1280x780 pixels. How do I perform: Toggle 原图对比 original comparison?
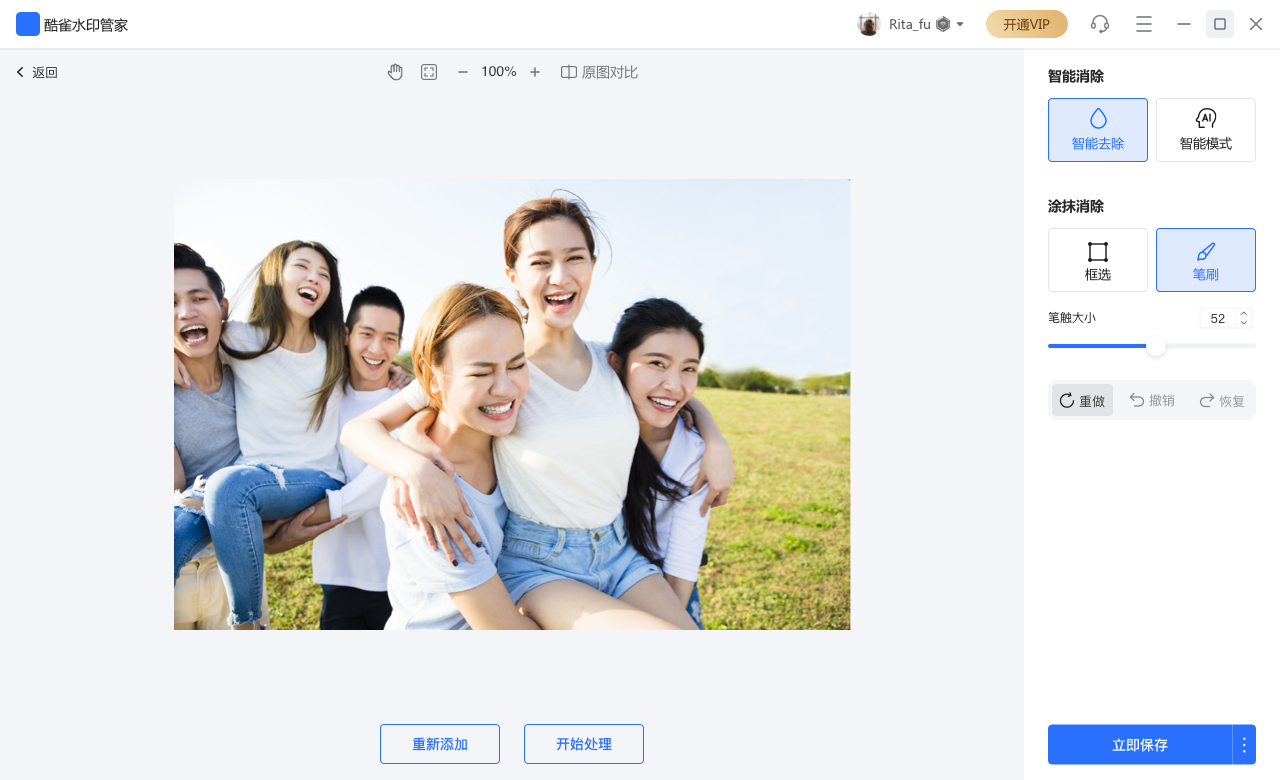(x=599, y=72)
